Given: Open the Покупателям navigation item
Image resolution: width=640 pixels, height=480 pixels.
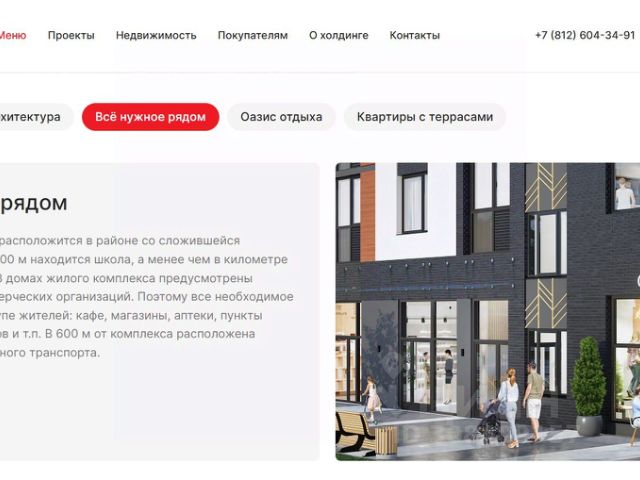Looking at the screenshot, I should (253, 36).
